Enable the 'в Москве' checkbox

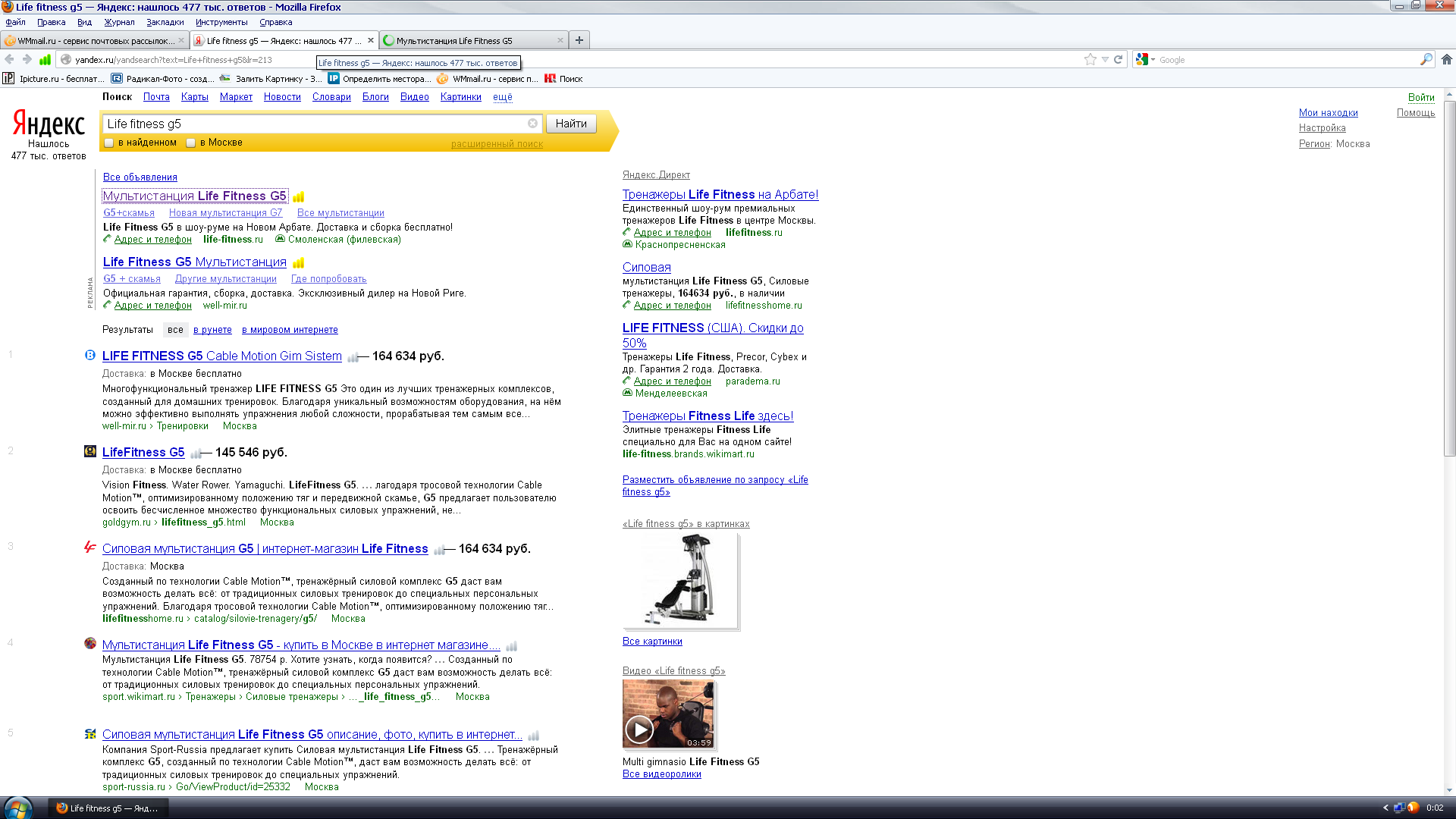tap(191, 143)
